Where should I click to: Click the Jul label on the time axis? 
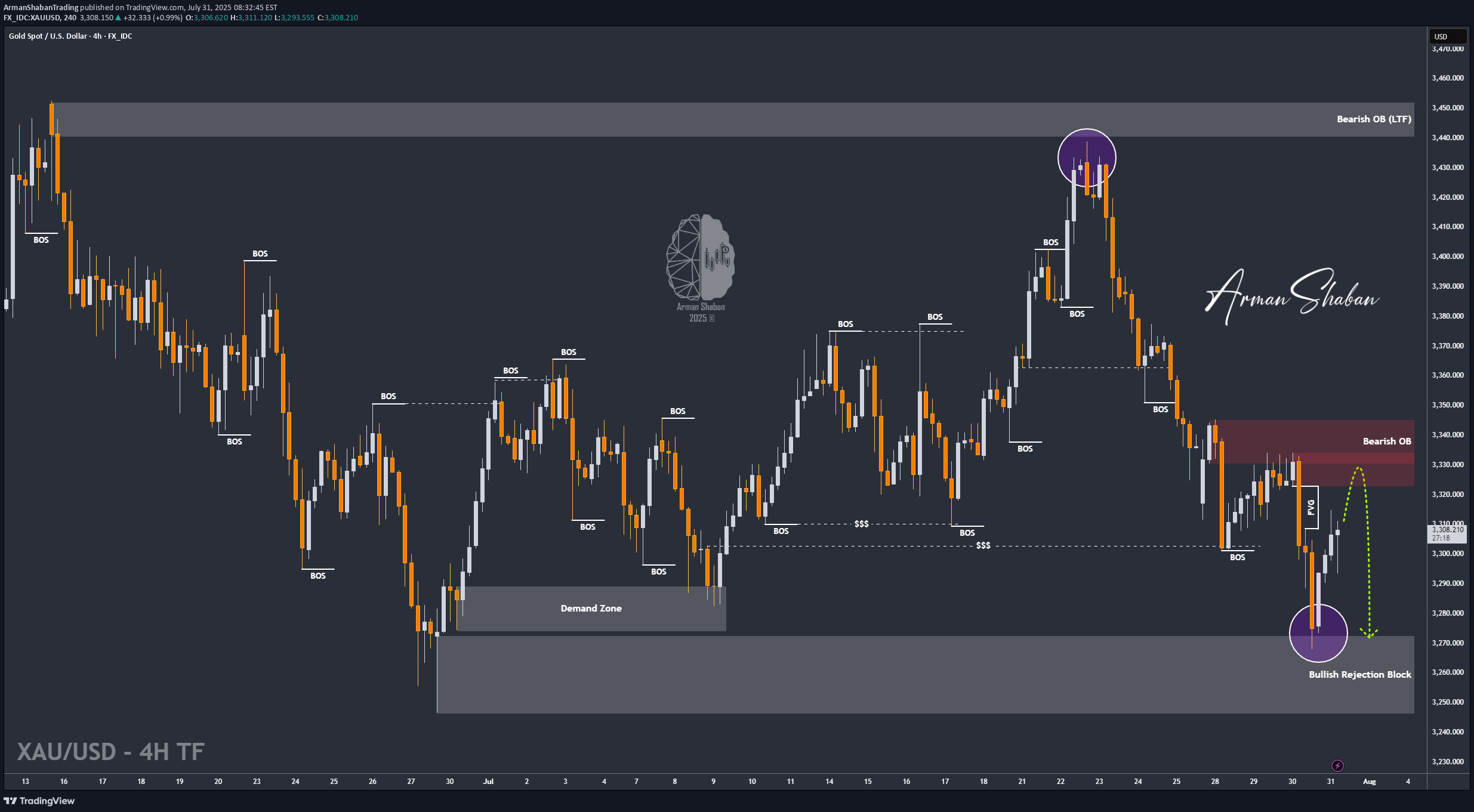point(488,781)
